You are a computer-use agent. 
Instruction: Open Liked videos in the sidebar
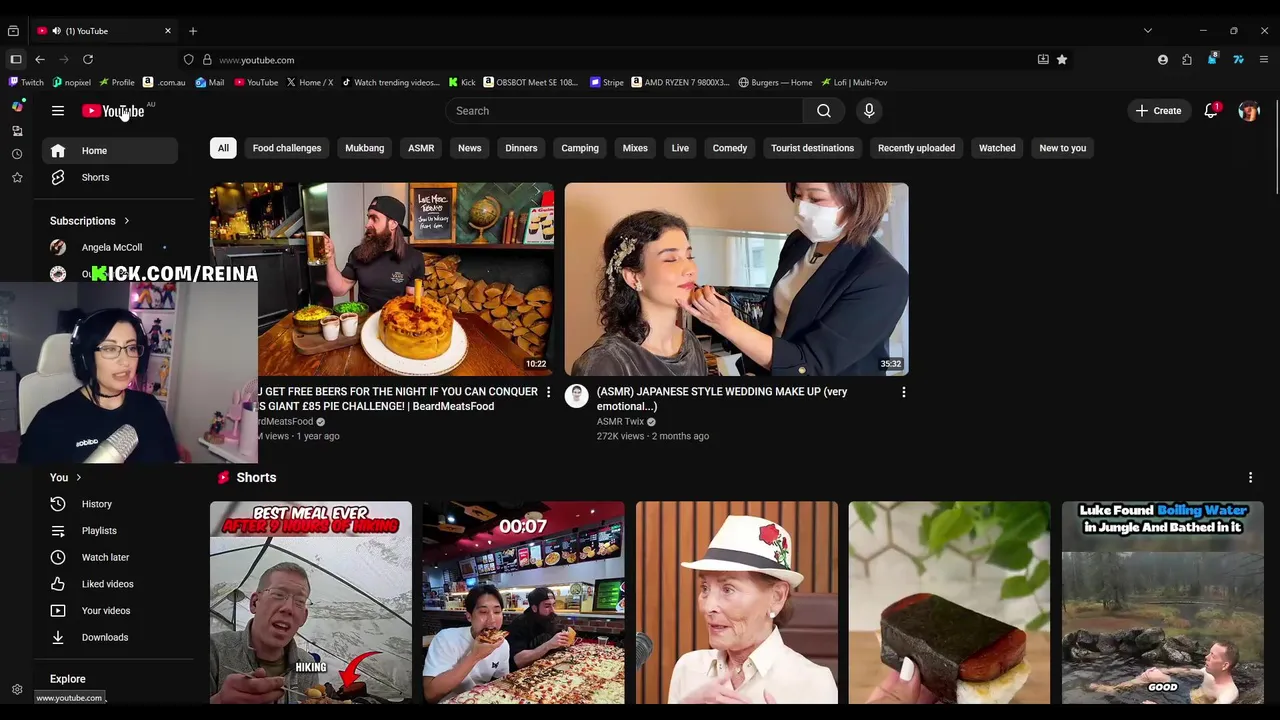pos(110,584)
